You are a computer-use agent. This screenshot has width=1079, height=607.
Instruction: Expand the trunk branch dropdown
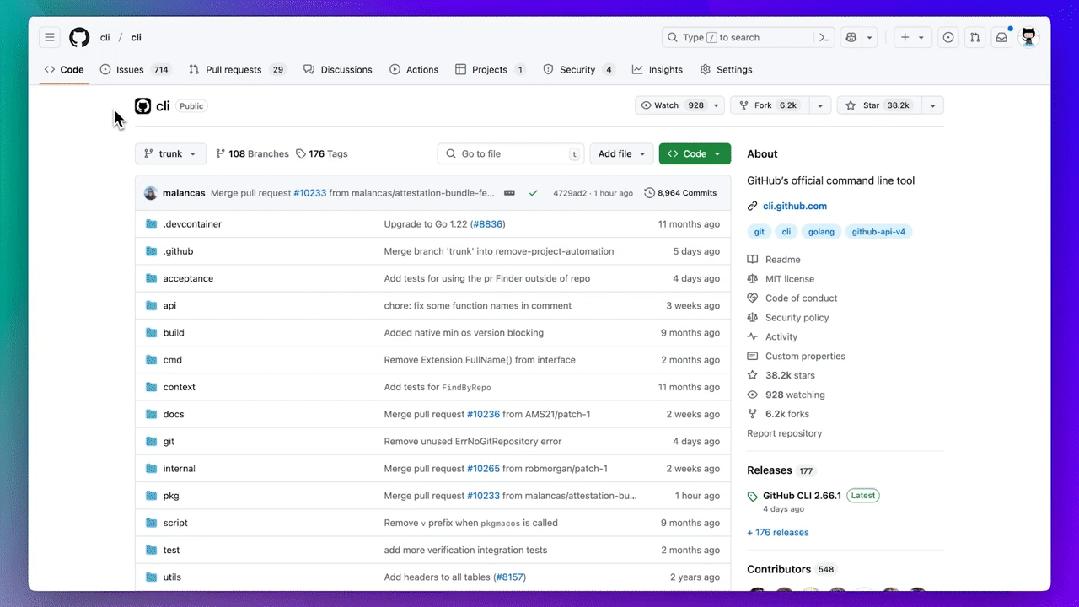click(x=170, y=153)
